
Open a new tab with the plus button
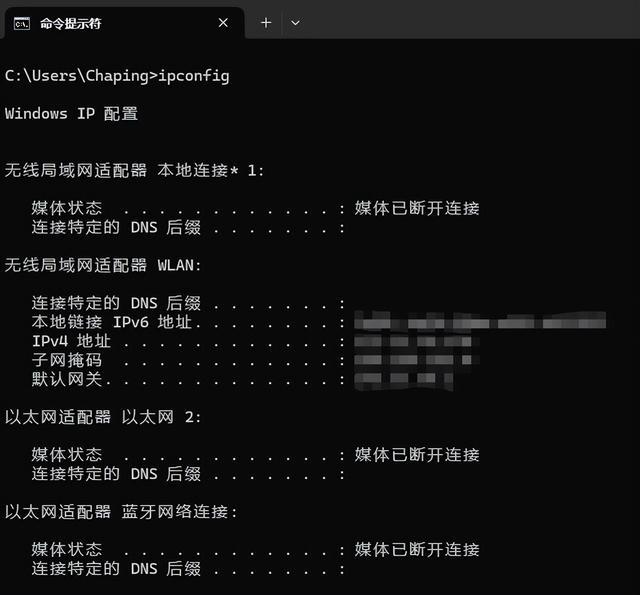point(266,23)
